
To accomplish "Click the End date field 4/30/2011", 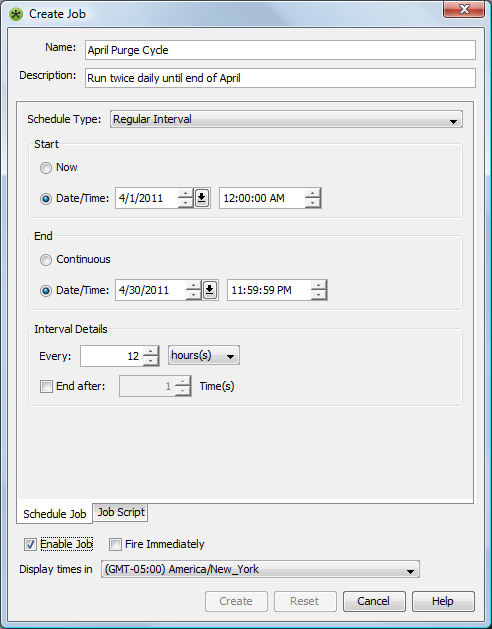I will (151, 290).
